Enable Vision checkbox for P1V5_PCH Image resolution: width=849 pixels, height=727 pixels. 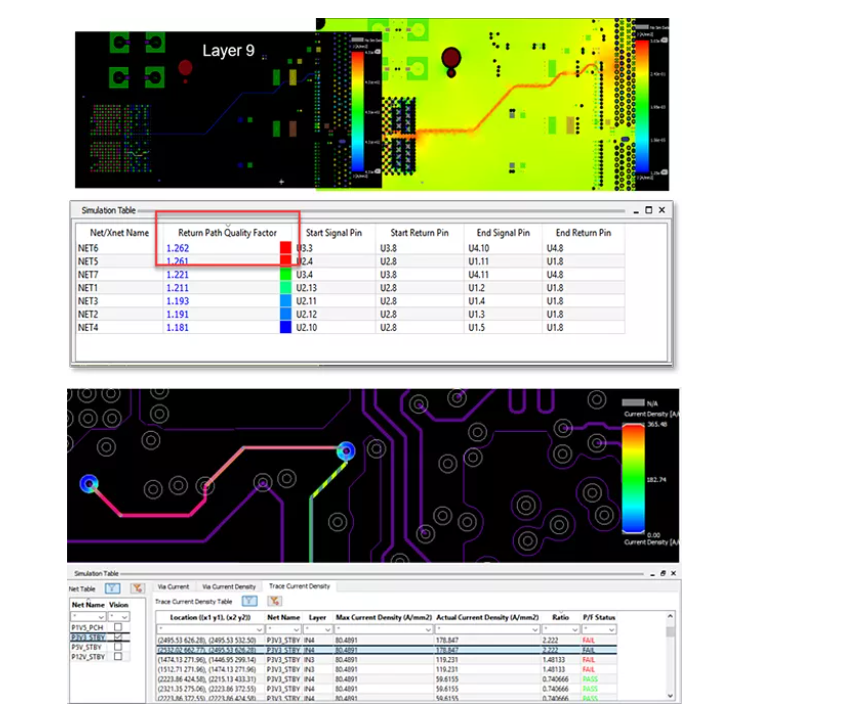click(118, 627)
